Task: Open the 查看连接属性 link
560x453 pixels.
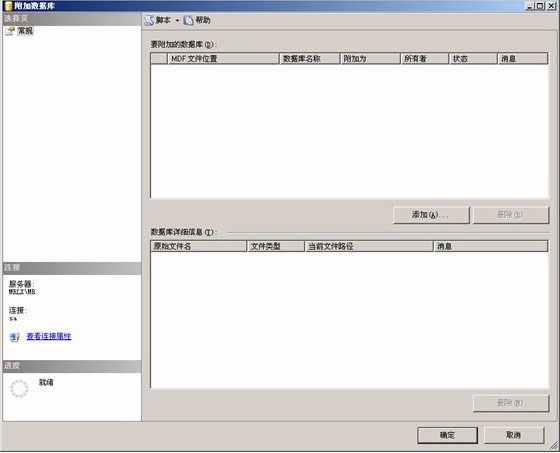Action: 49,336
